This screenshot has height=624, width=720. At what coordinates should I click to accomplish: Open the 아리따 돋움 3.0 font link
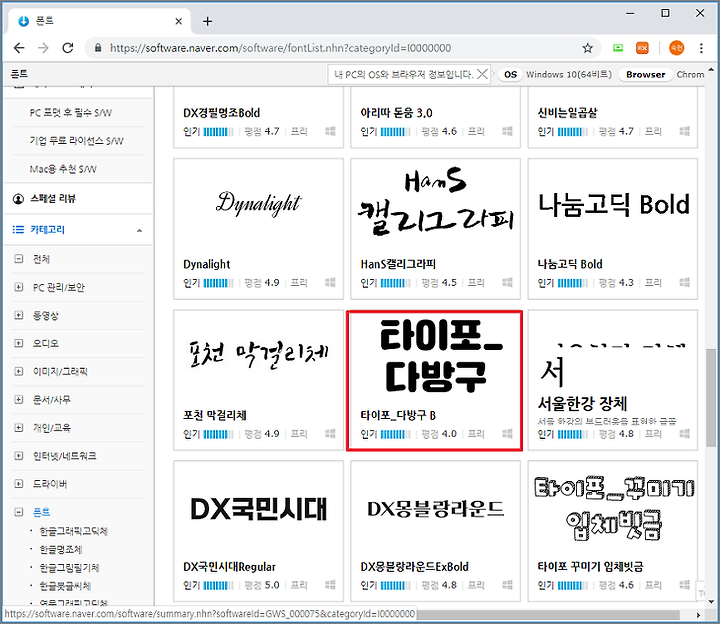coord(396,113)
